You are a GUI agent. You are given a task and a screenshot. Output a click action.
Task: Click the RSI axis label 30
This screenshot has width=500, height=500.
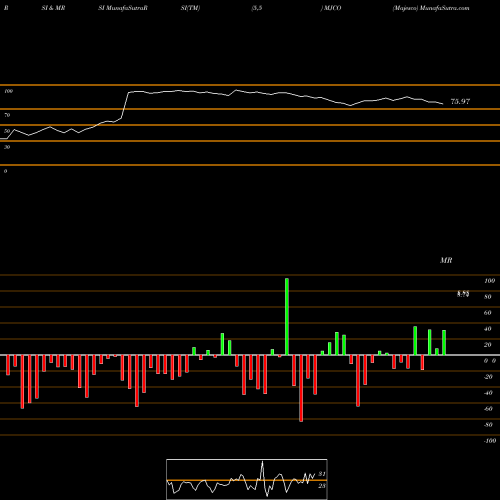pos(7,147)
